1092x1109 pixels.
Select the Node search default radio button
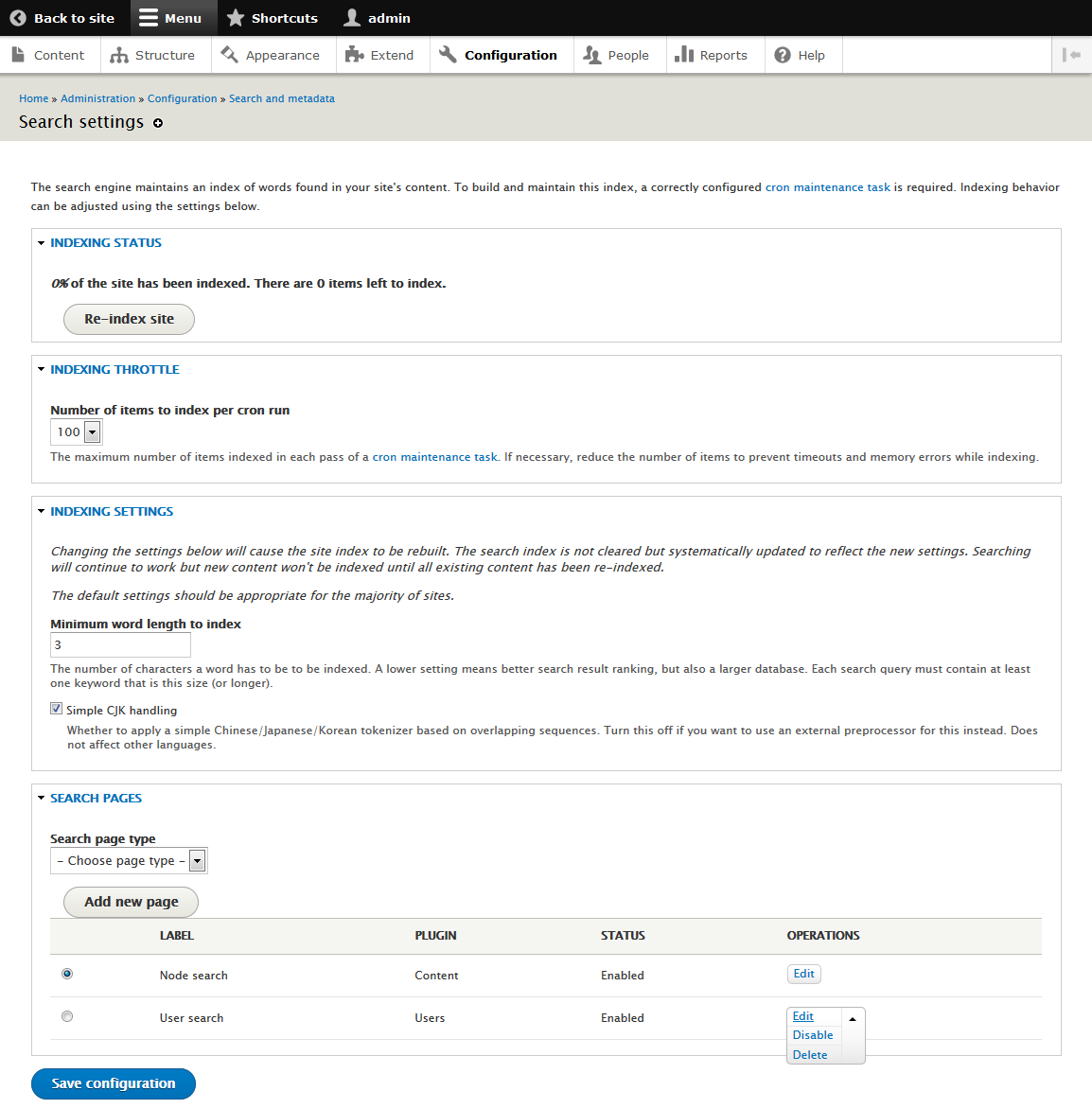67,974
